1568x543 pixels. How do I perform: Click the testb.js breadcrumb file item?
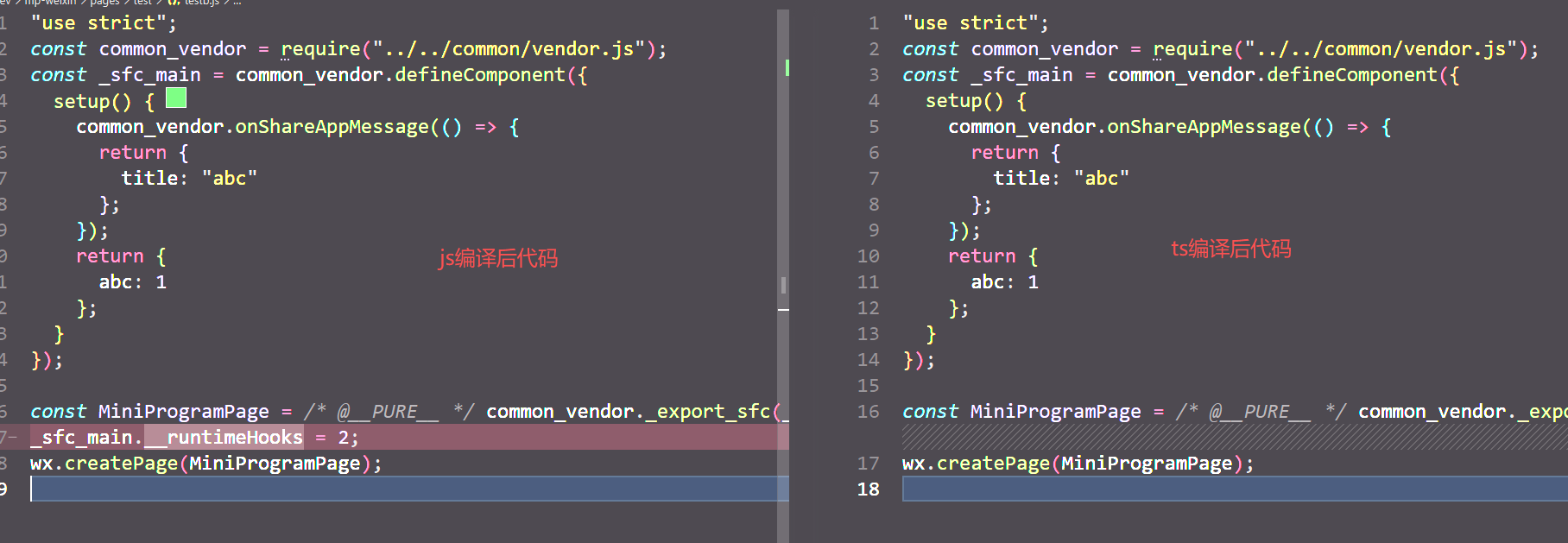(x=201, y=3)
